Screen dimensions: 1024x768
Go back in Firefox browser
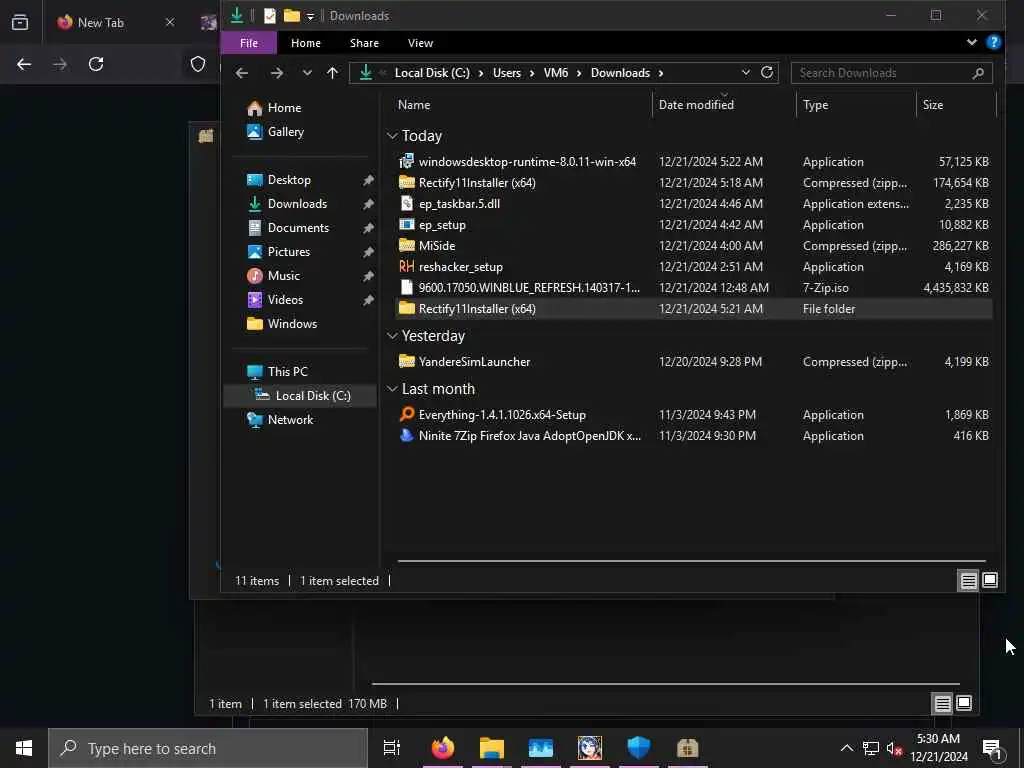pyautogui.click(x=24, y=64)
